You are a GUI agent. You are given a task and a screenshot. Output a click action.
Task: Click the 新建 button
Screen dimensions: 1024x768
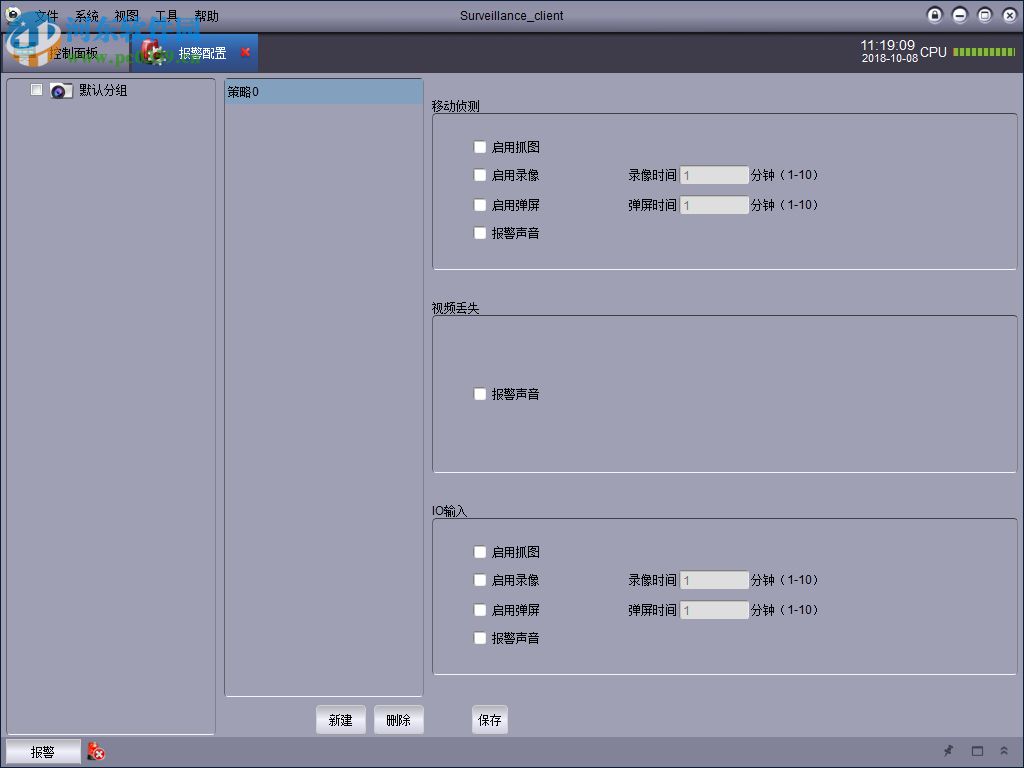(341, 720)
